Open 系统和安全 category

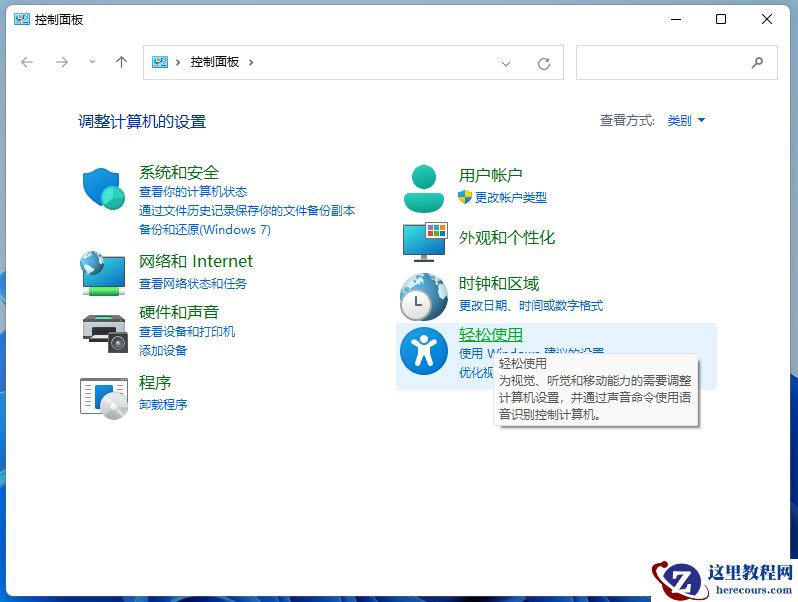pyautogui.click(x=179, y=173)
